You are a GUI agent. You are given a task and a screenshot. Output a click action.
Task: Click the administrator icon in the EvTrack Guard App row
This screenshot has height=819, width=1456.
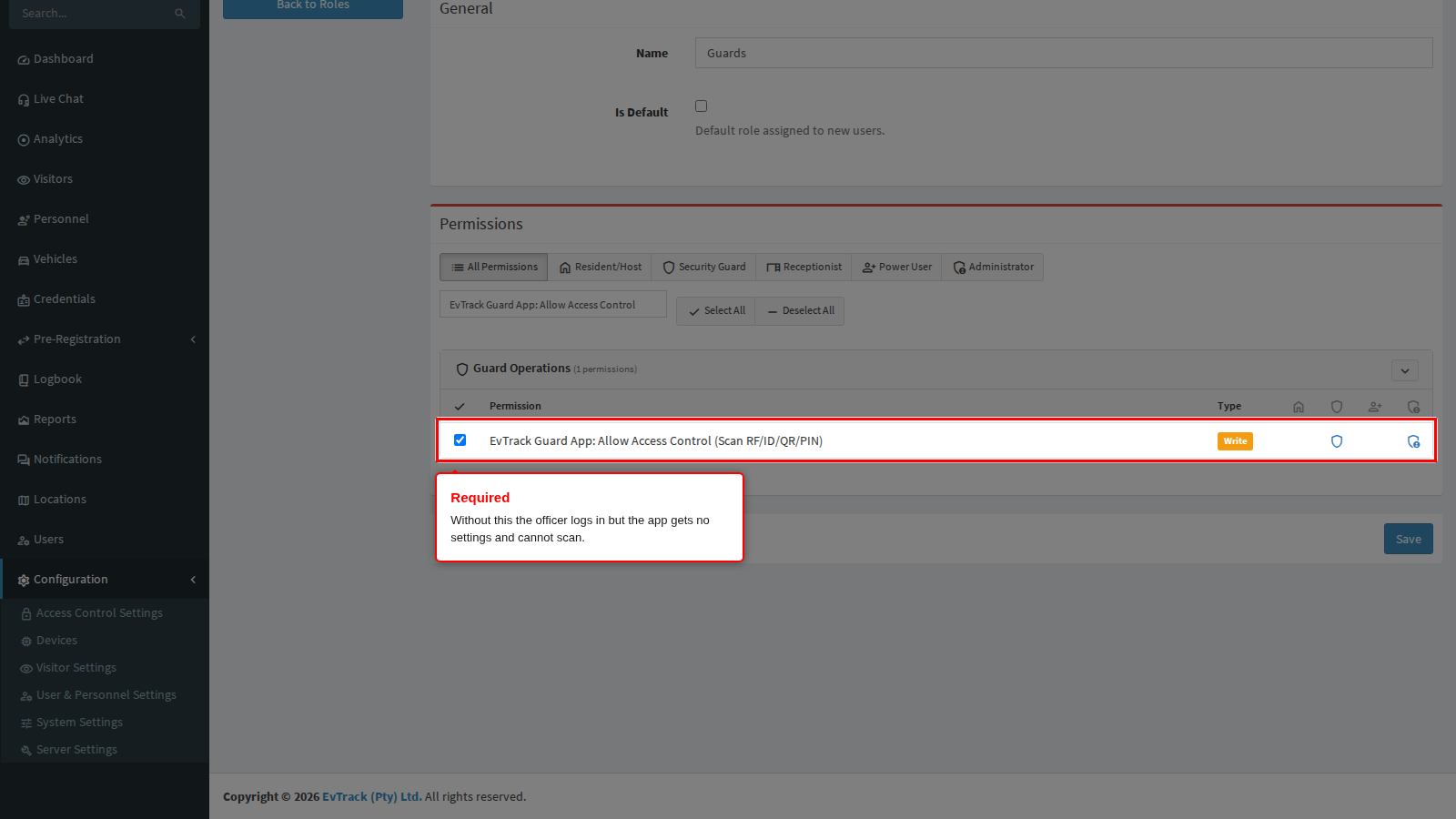point(1413,441)
